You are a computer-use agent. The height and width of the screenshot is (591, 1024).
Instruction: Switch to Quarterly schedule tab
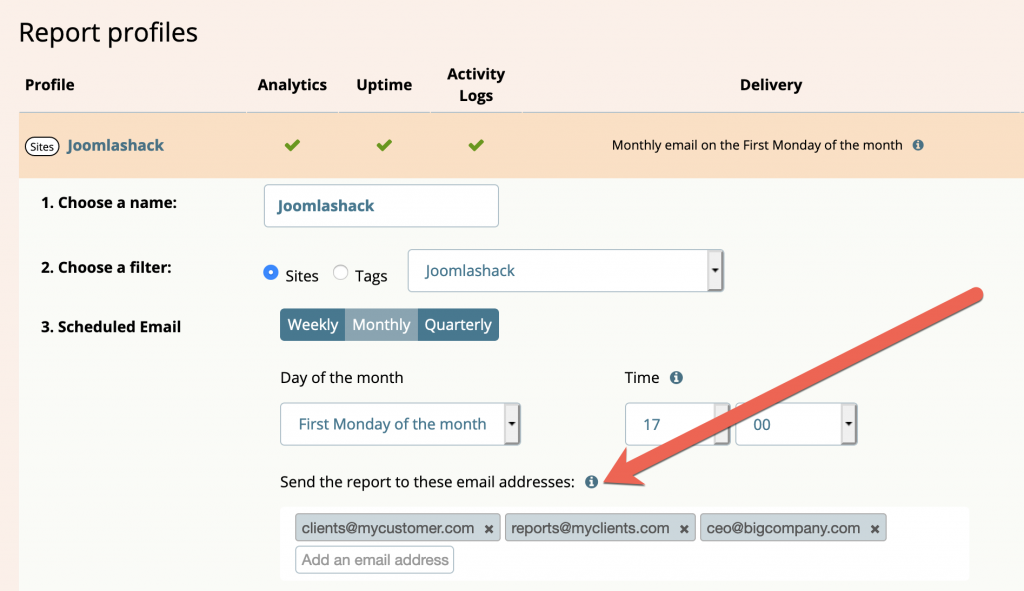(x=458, y=325)
